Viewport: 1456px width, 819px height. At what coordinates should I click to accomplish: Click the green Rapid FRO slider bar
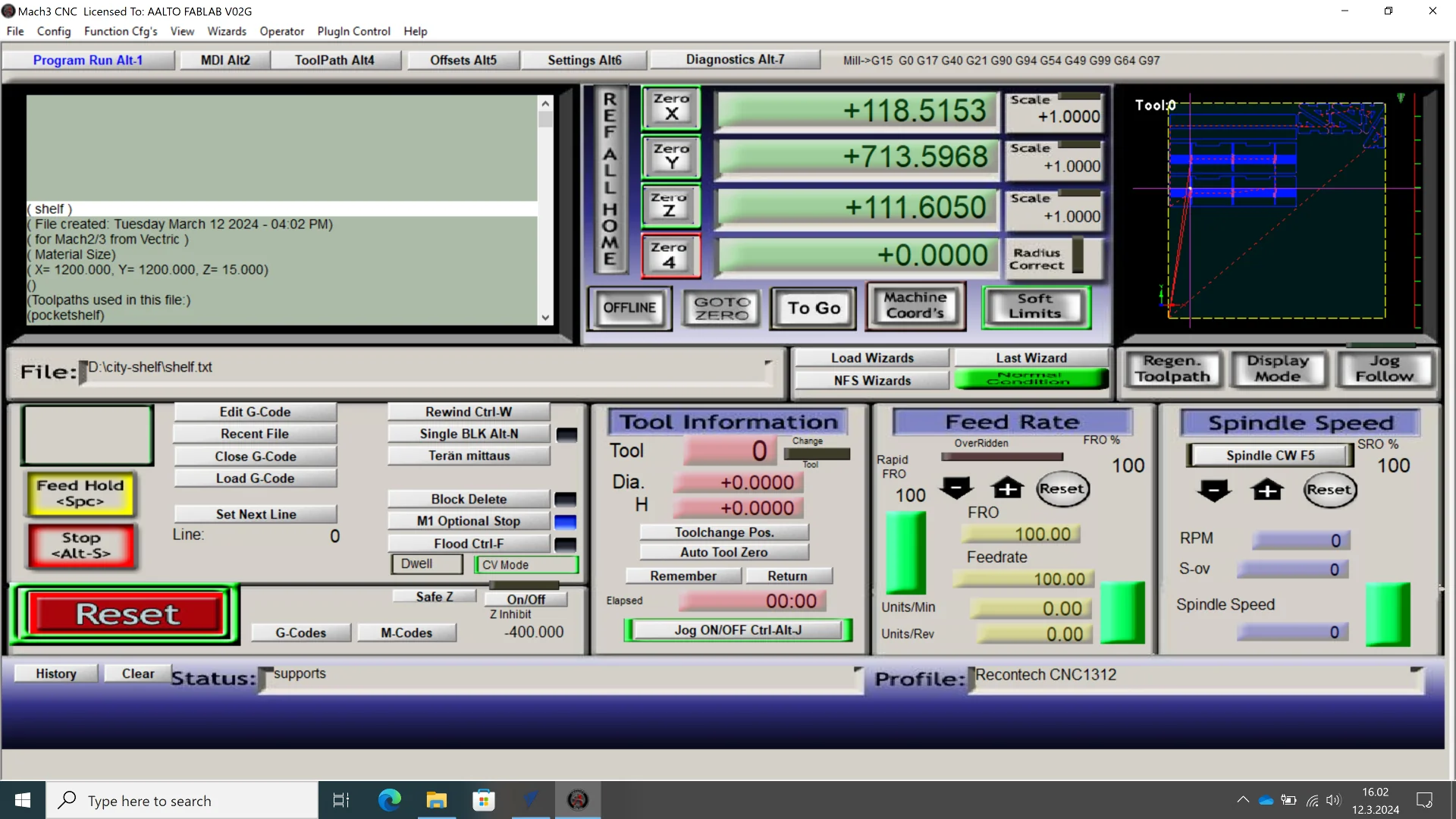(x=905, y=551)
